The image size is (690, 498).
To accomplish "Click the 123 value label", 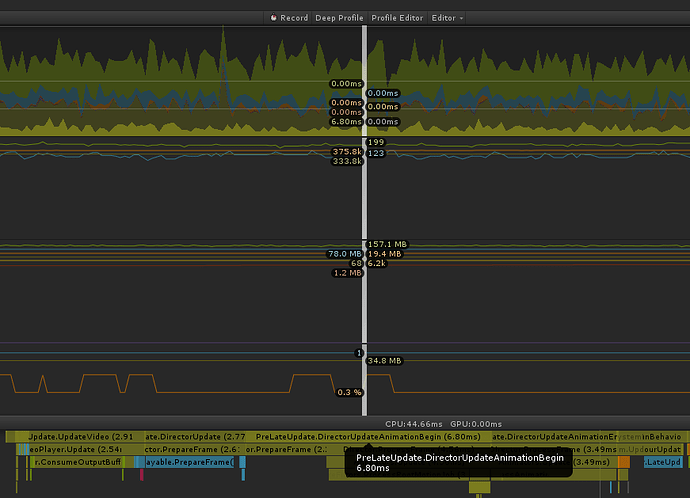I will click(x=376, y=153).
